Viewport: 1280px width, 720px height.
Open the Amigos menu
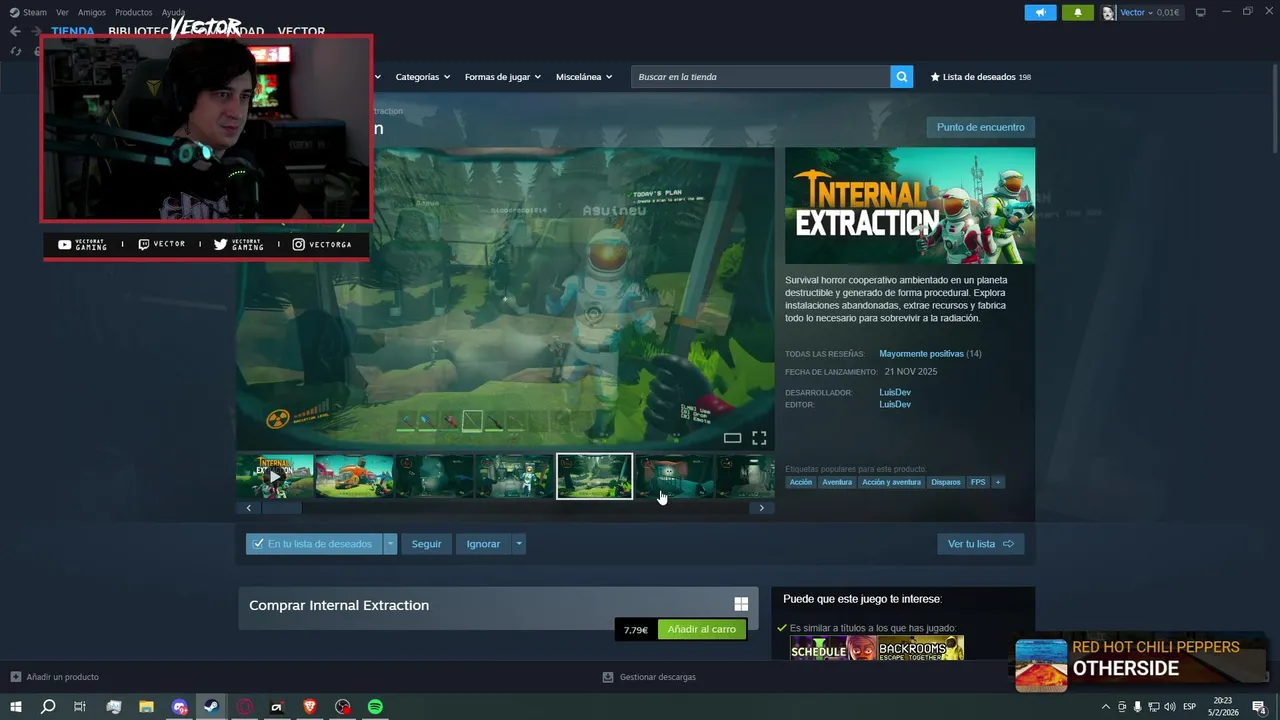point(91,12)
